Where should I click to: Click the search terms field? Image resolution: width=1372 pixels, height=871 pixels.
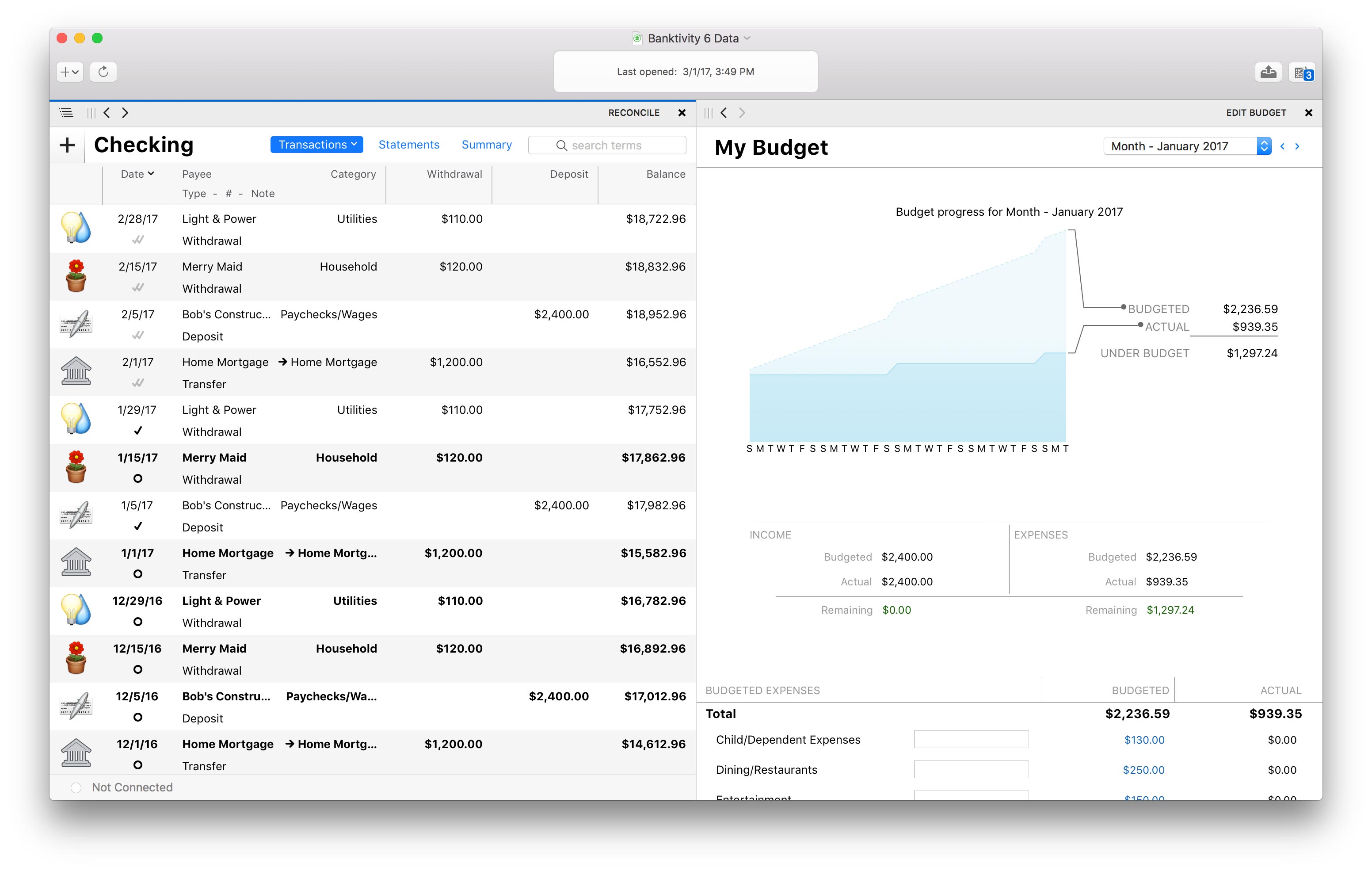pos(607,145)
